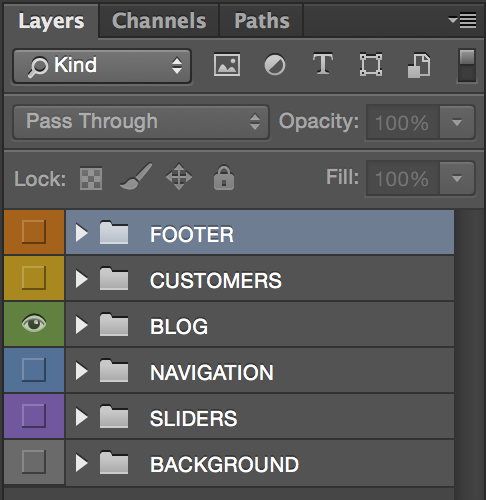This screenshot has width=486, height=500.
Task: Hide the BLOG group eye icon
Action: (34, 323)
